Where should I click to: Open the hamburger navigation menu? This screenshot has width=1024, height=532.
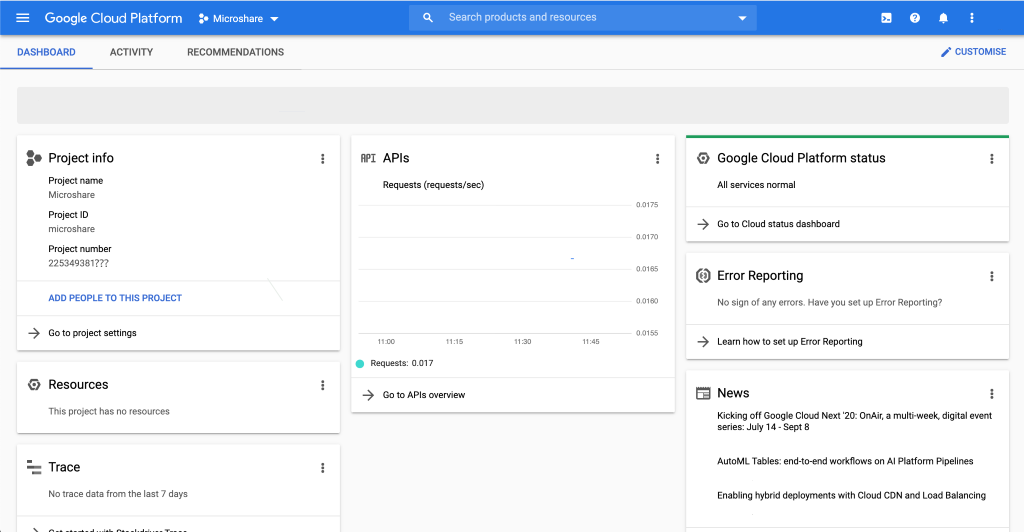click(23, 18)
